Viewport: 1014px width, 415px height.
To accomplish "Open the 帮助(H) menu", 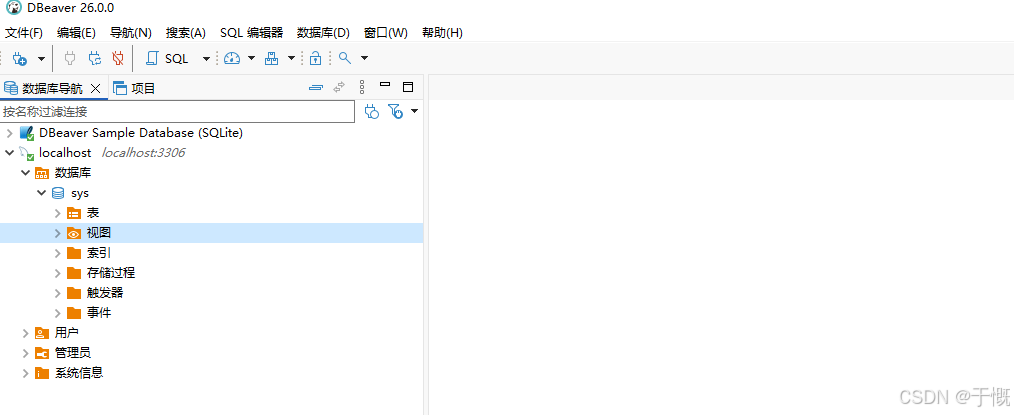I will [x=442, y=33].
